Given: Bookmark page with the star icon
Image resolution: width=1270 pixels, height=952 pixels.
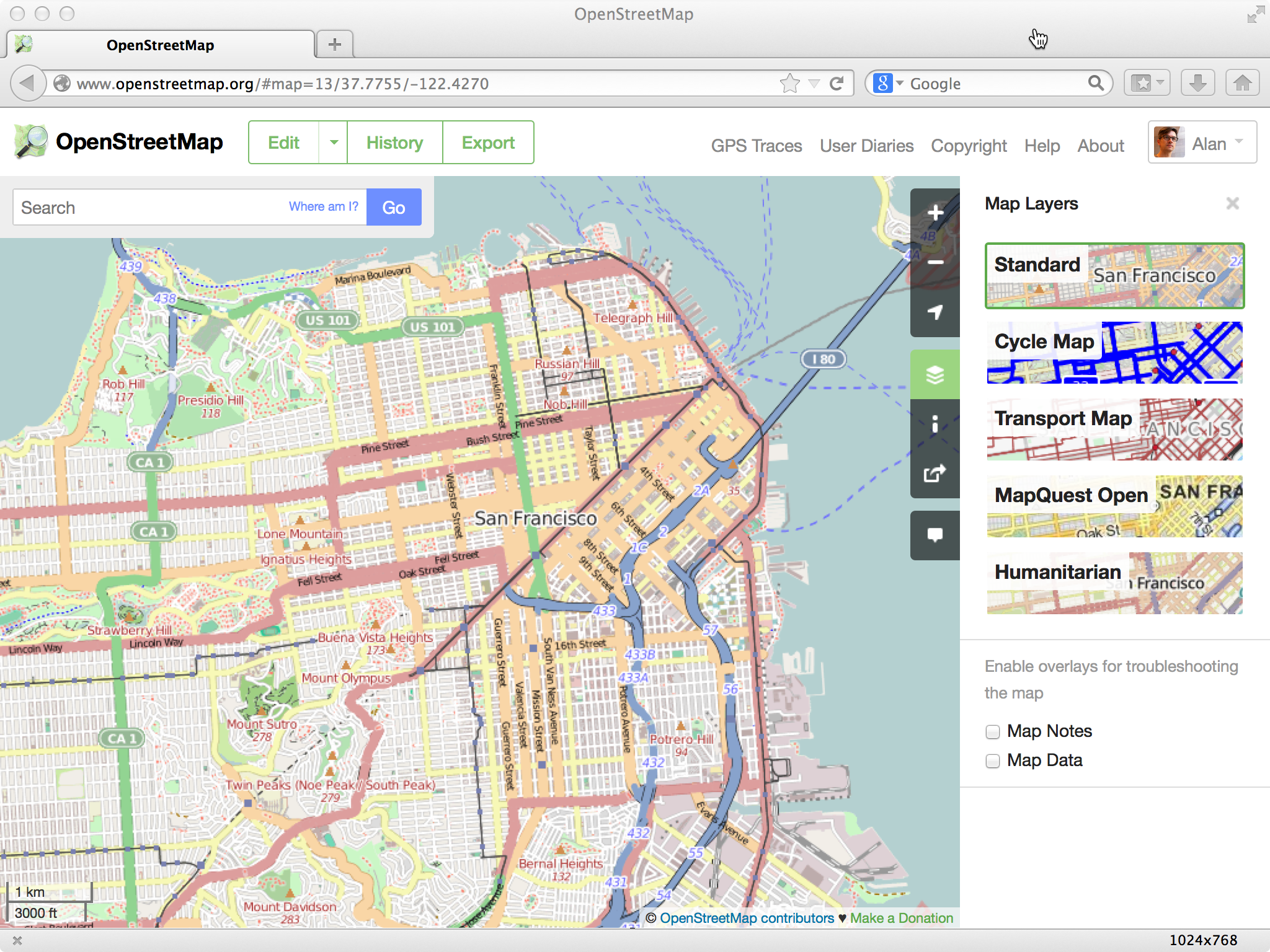Looking at the screenshot, I should tap(789, 83).
